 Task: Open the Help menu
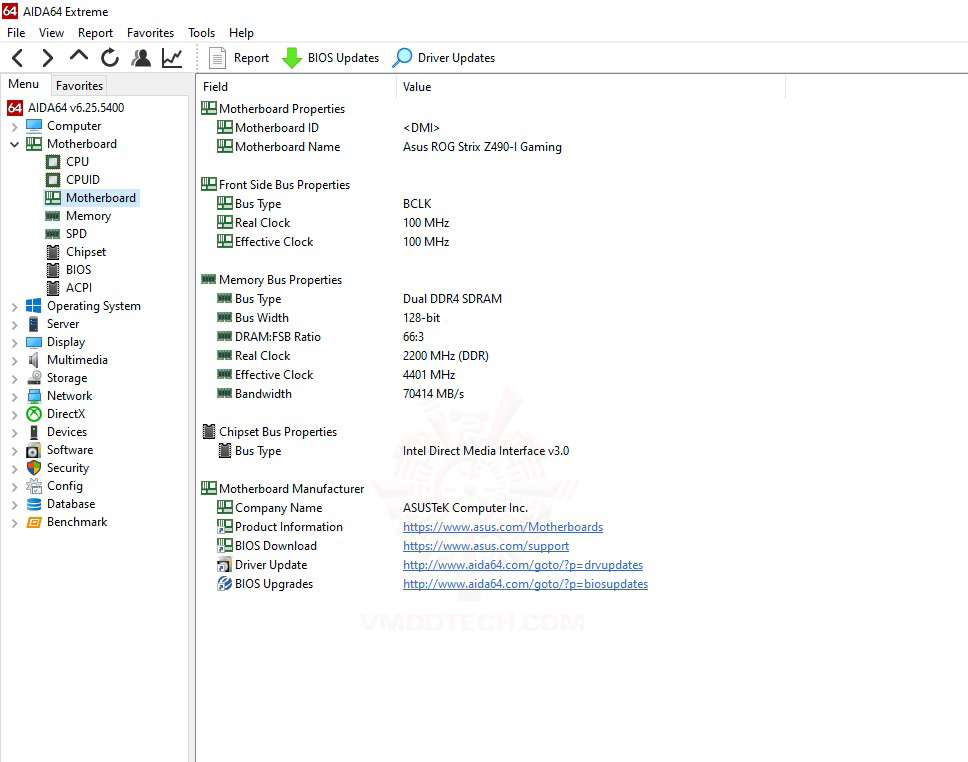(241, 33)
